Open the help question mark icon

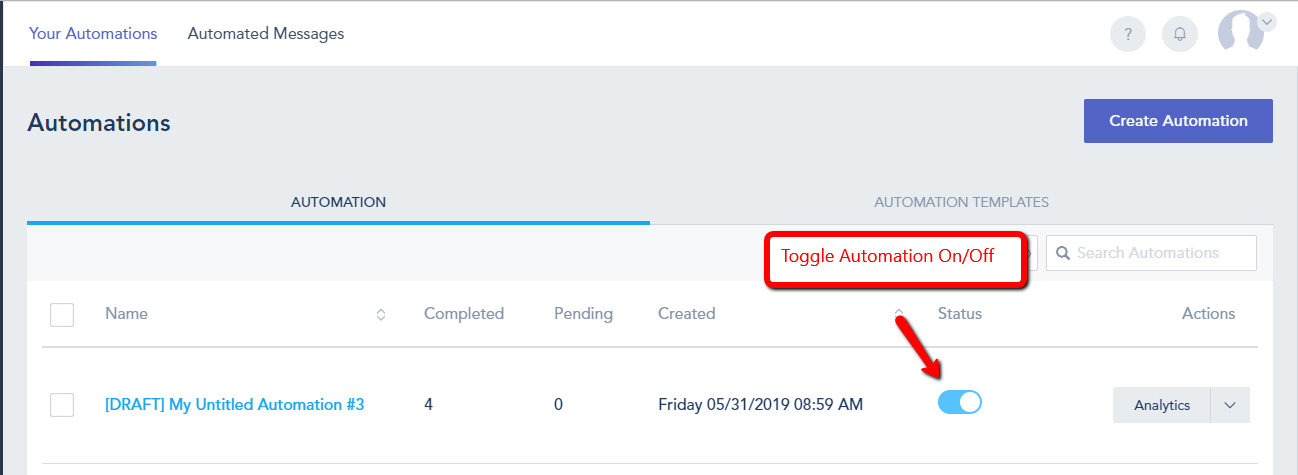[1128, 34]
